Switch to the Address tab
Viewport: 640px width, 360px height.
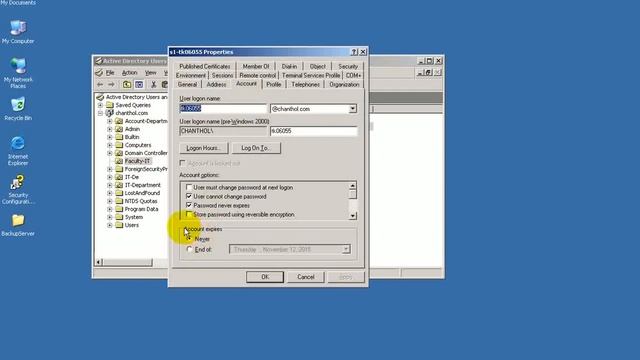click(216, 84)
